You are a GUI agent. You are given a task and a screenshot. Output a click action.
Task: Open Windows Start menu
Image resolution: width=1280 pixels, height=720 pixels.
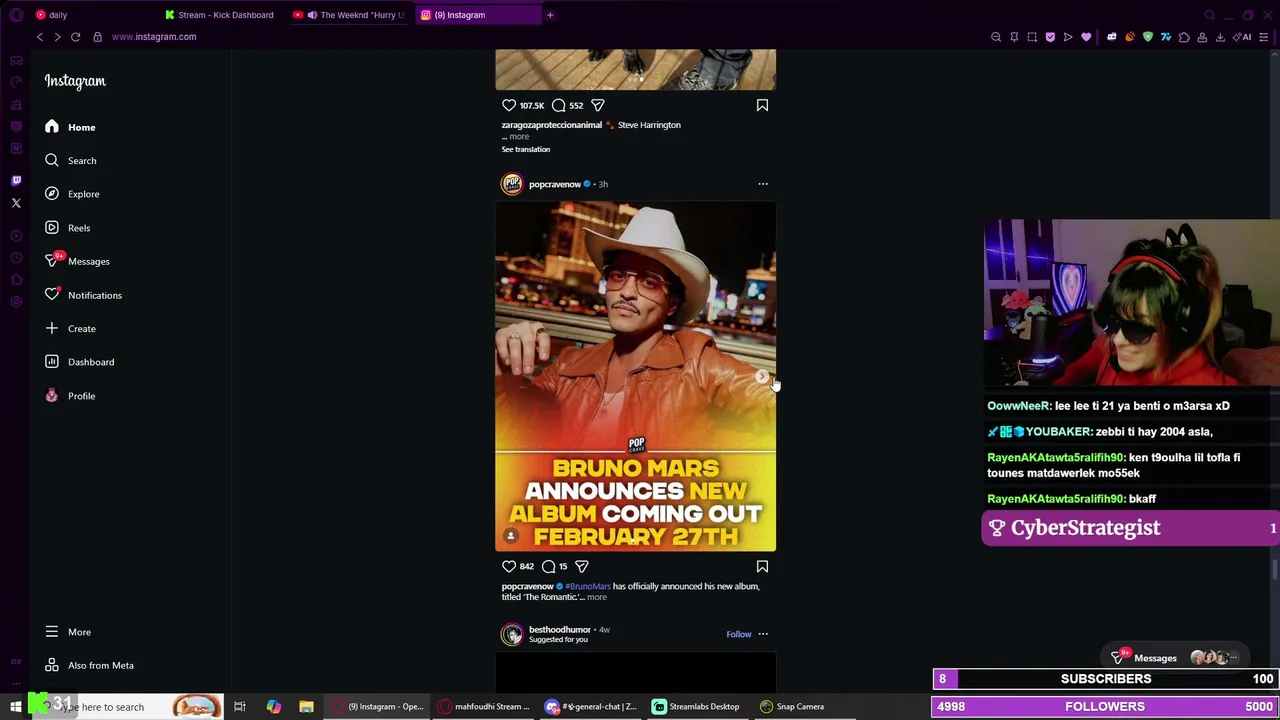pyautogui.click(x=15, y=707)
